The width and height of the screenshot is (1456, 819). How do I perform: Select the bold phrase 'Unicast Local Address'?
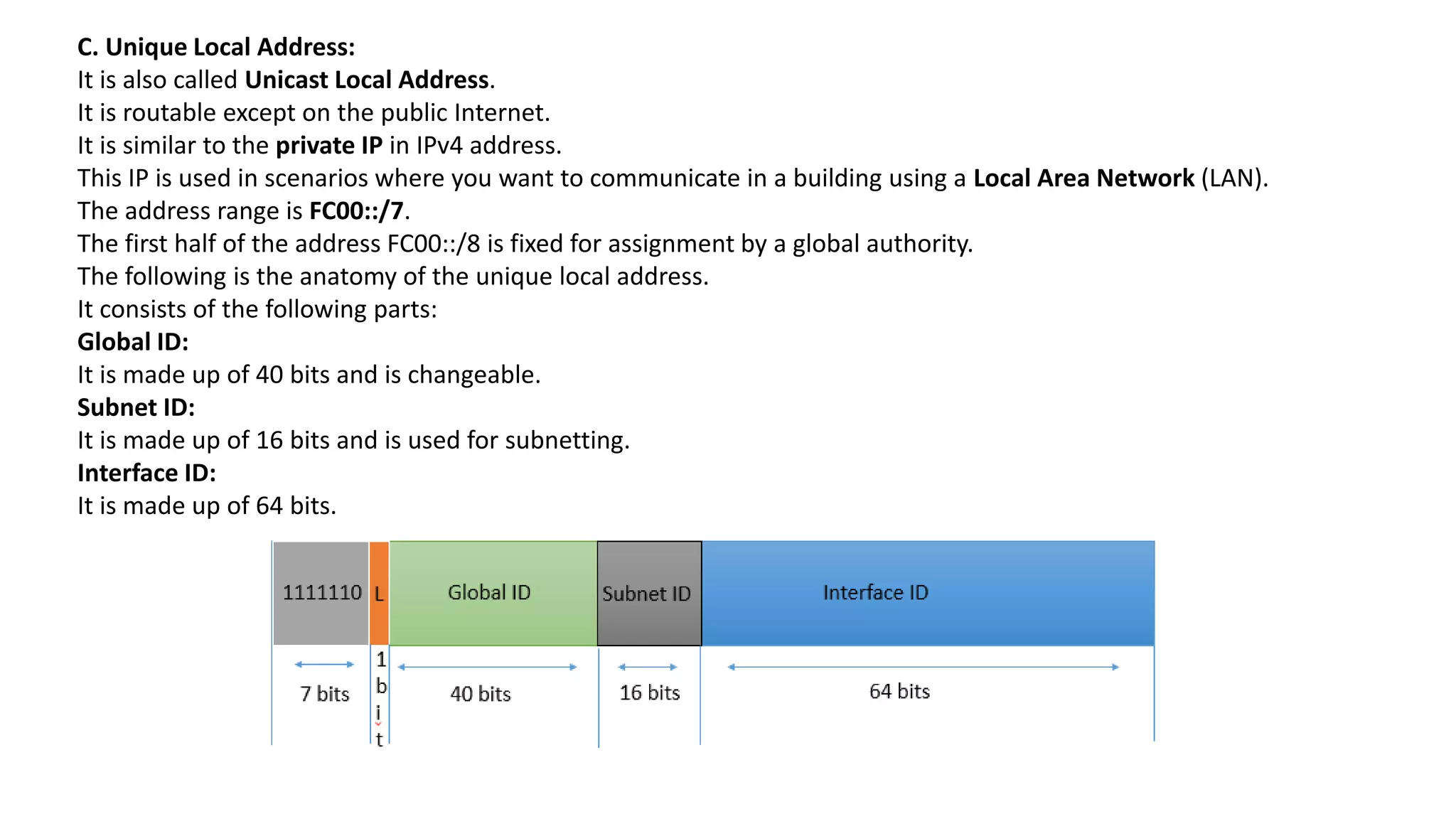tap(367, 80)
